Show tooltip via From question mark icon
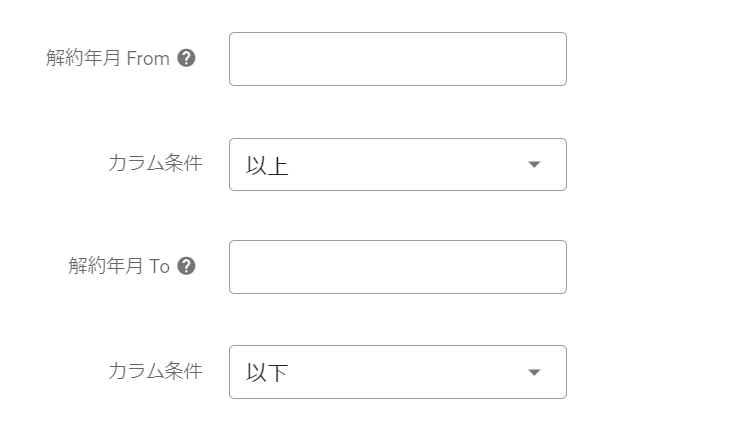Image resolution: width=749 pixels, height=426 pixels. tap(186, 58)
